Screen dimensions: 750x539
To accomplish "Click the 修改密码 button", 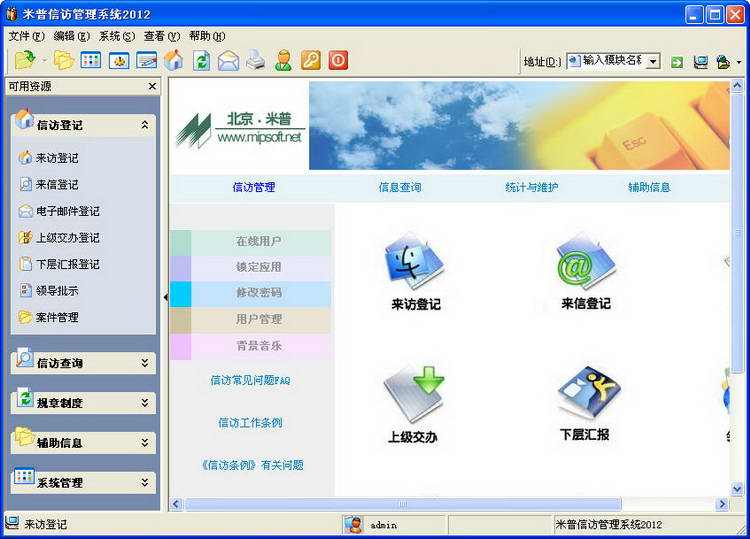I will pos(250,293).
